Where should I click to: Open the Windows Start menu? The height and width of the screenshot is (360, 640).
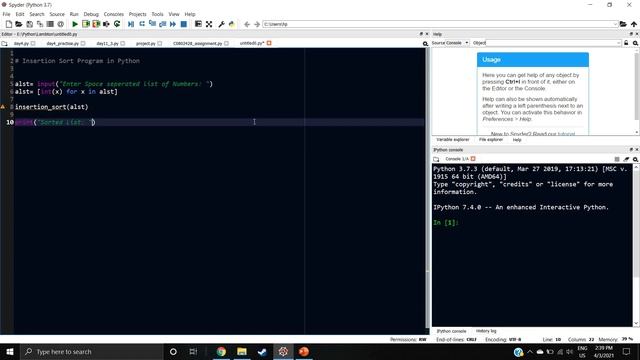[x=10, y=351]
